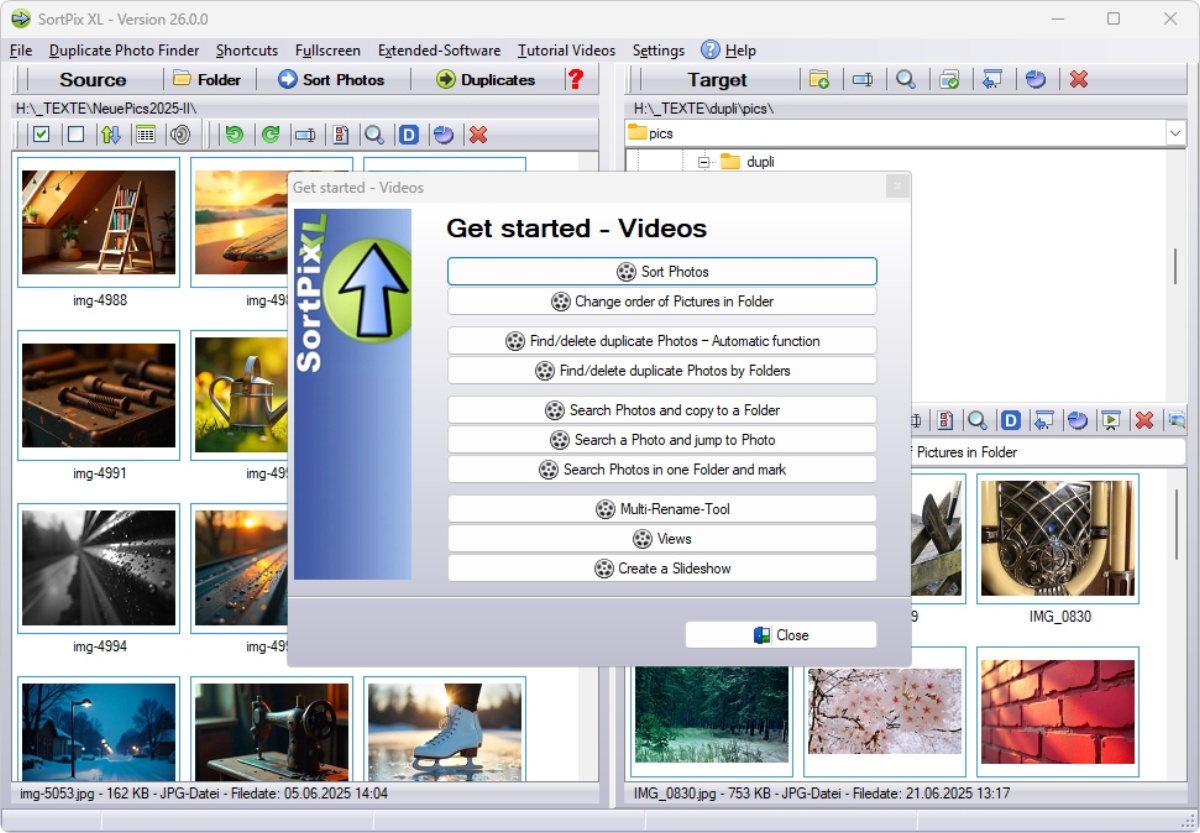Select the img-4994 thumbnail
This screenshot has width=1200, height=833.
[x=99, y=568]
